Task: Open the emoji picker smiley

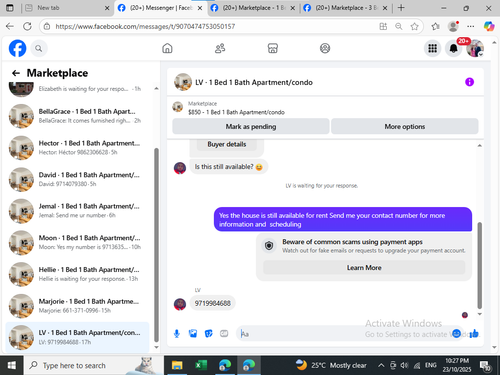Action: [x=456, y=333]
